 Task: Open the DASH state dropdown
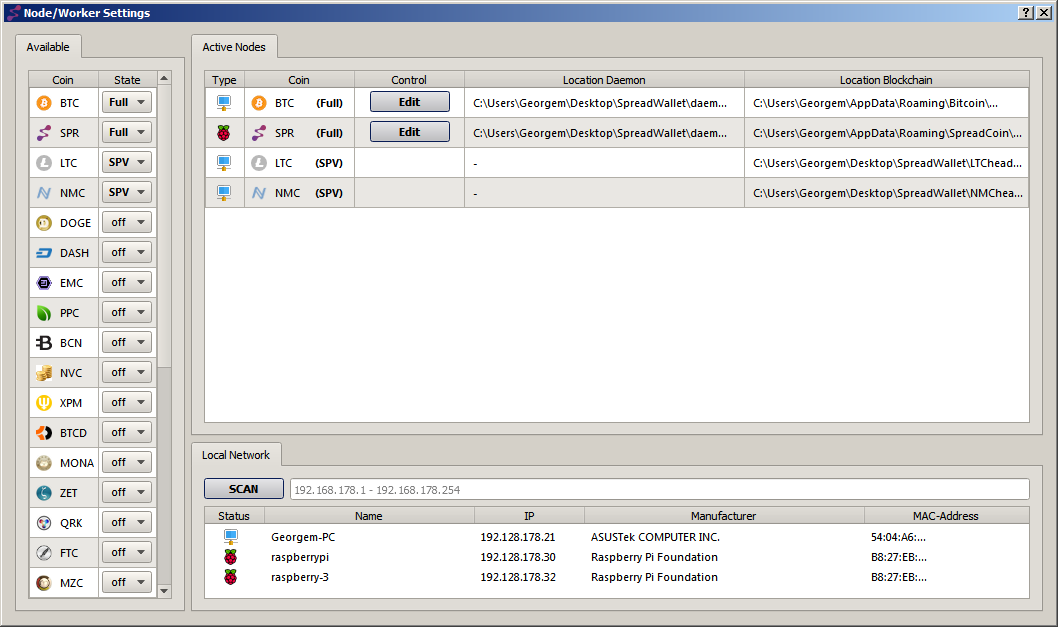pyautogui.click(x=127, y=252)
